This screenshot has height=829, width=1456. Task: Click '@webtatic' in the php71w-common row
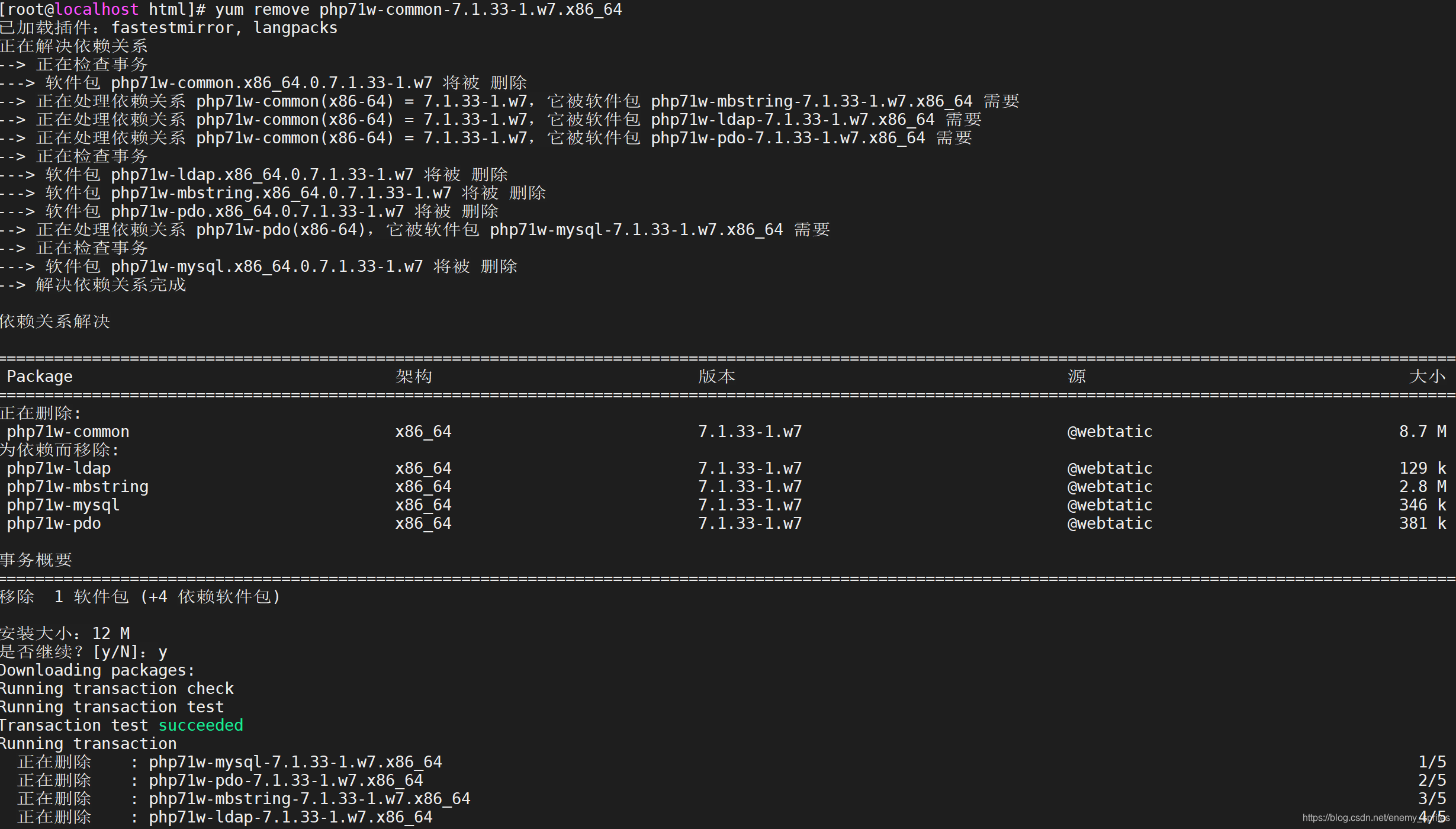click(1110, 432)
